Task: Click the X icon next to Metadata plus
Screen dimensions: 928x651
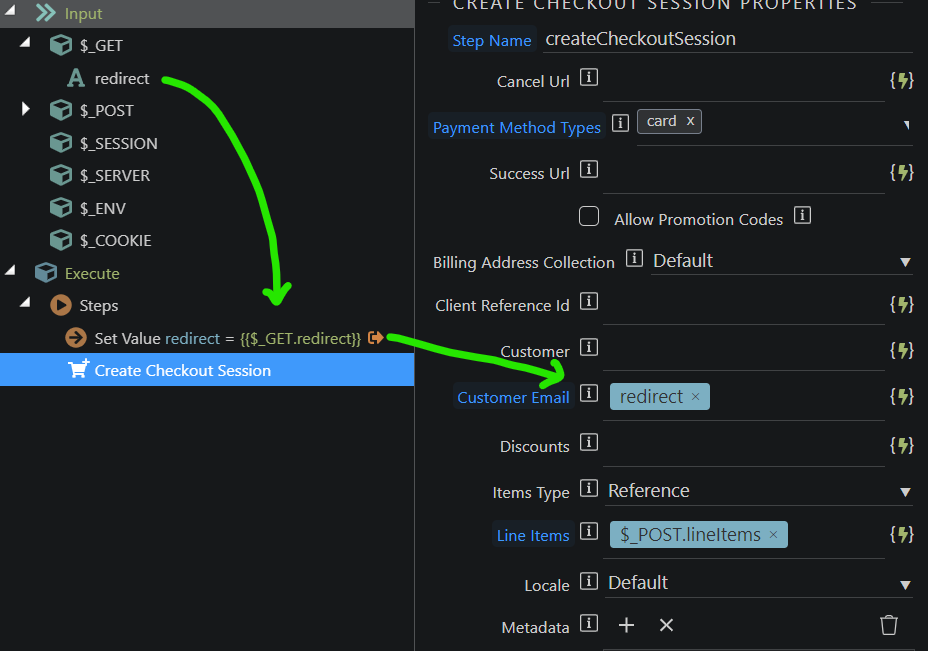Action: pyautogui.click(x=666, y=625)
